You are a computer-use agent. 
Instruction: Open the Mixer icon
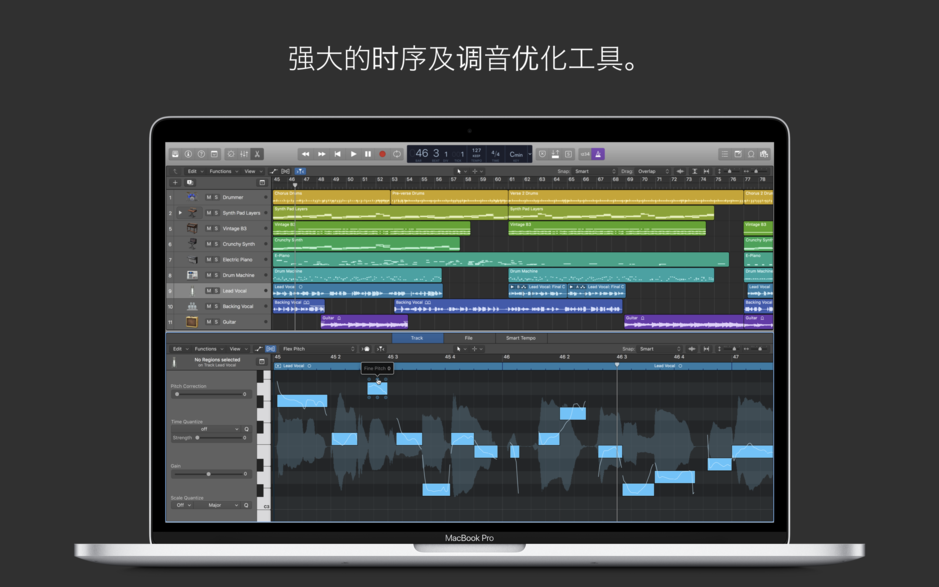(x=242, y=155)
